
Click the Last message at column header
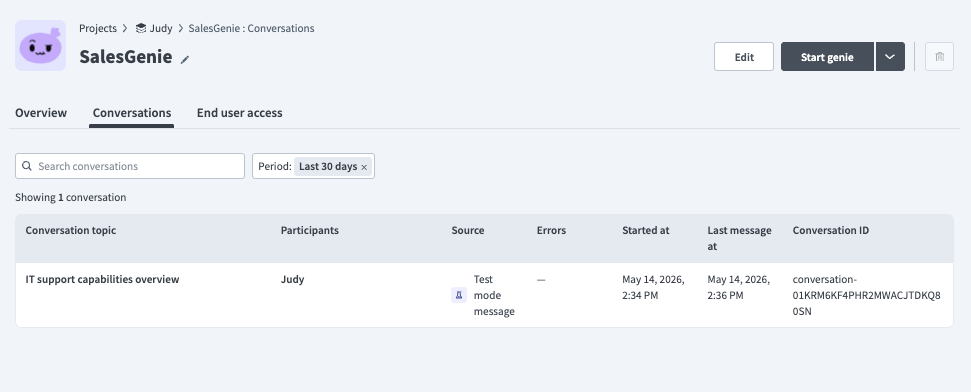click(x=739, y=238)
